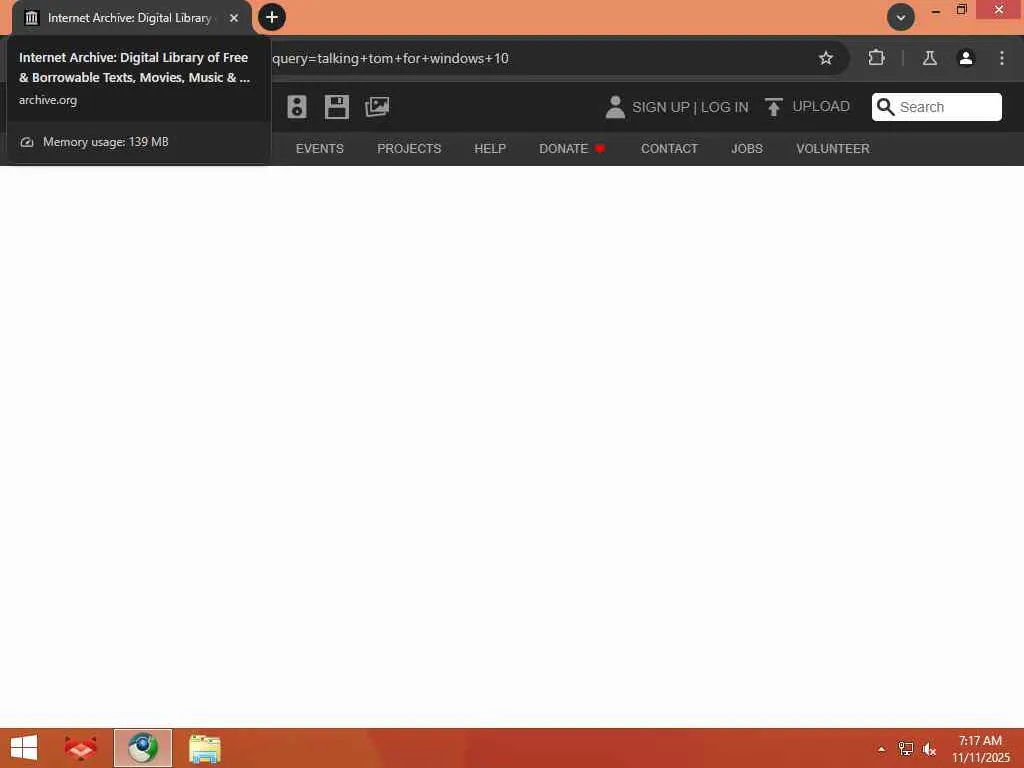Viewport: 1024px width, 768px height.
Task: Open the HELP menu item
Action: click(490, 149)
